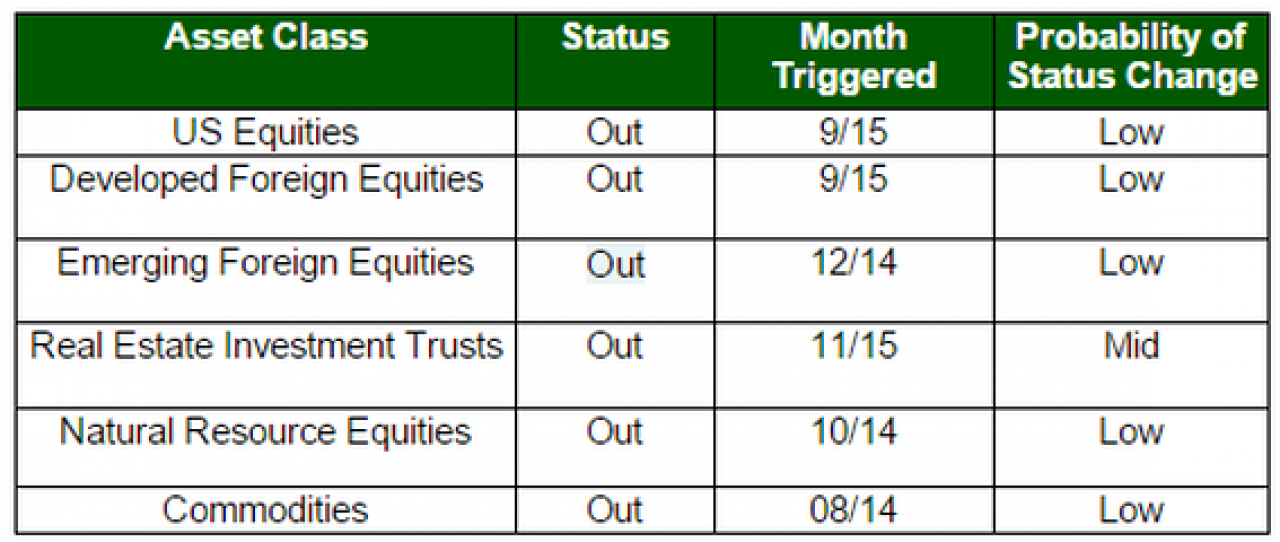Click the highlighted Out status for Emerging Equities
This screenshot has width=1280, height=542.
click(615, 264)
